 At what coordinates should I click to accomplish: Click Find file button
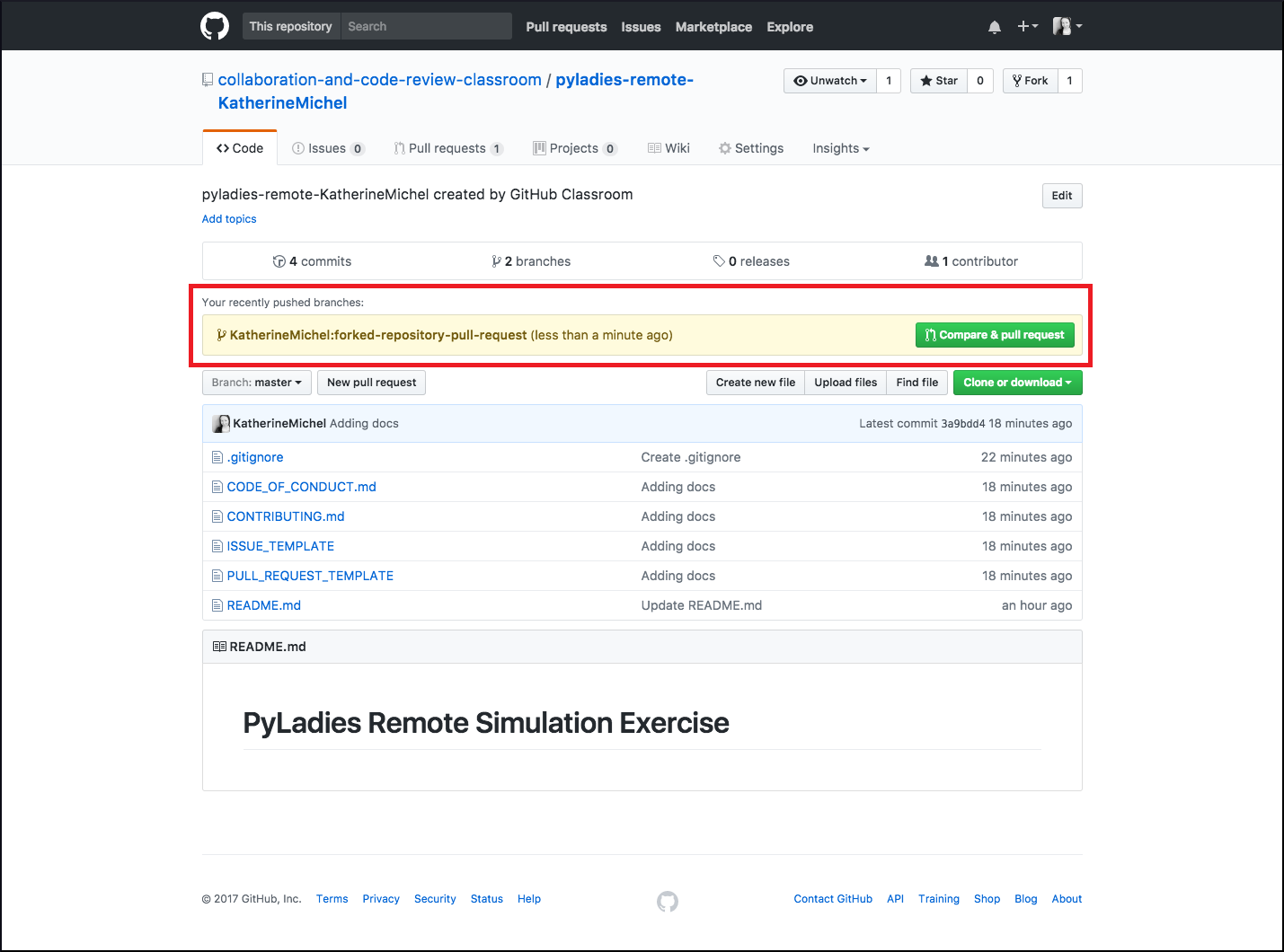[x=917, y=383]
